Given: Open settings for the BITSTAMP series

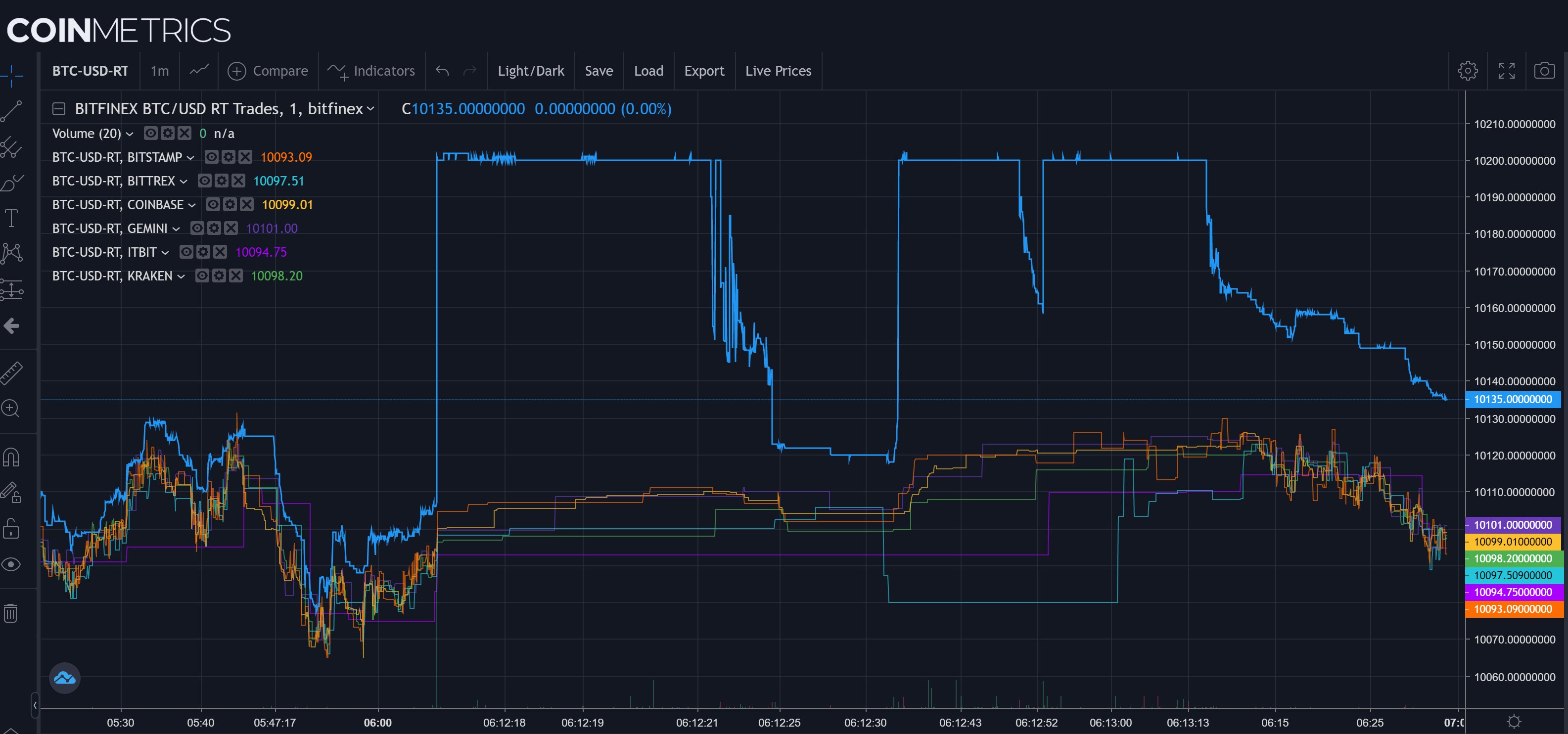Looking at the screenshot, I should point(228,157).
